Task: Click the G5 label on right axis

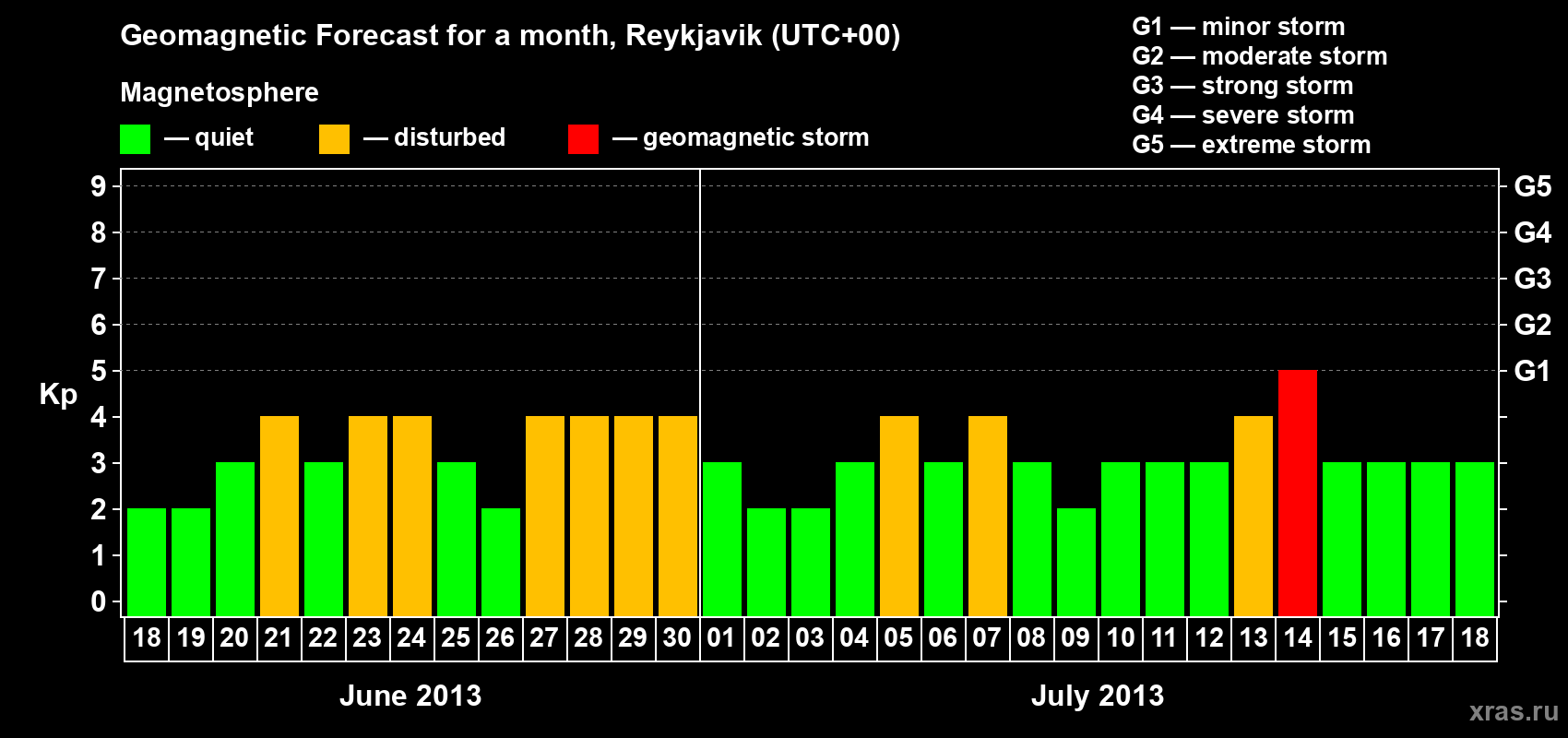Action: (x=1532, y=186)
